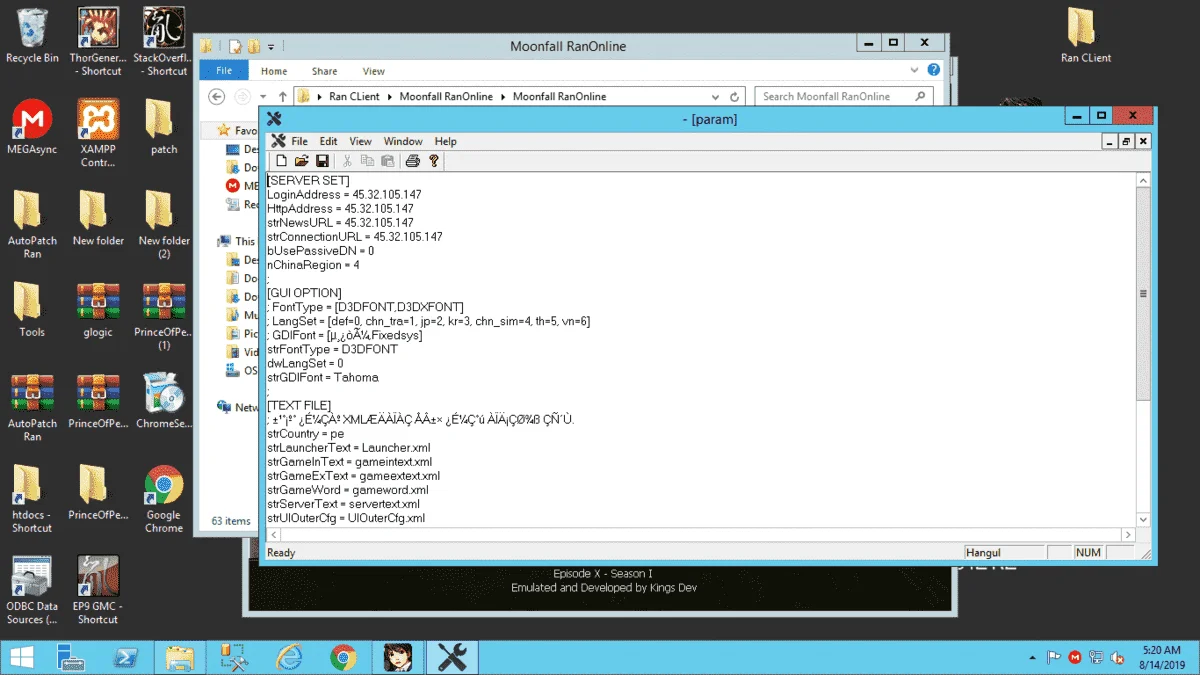Click the editor vertical scrollbar down arrow

[1143, 519]
